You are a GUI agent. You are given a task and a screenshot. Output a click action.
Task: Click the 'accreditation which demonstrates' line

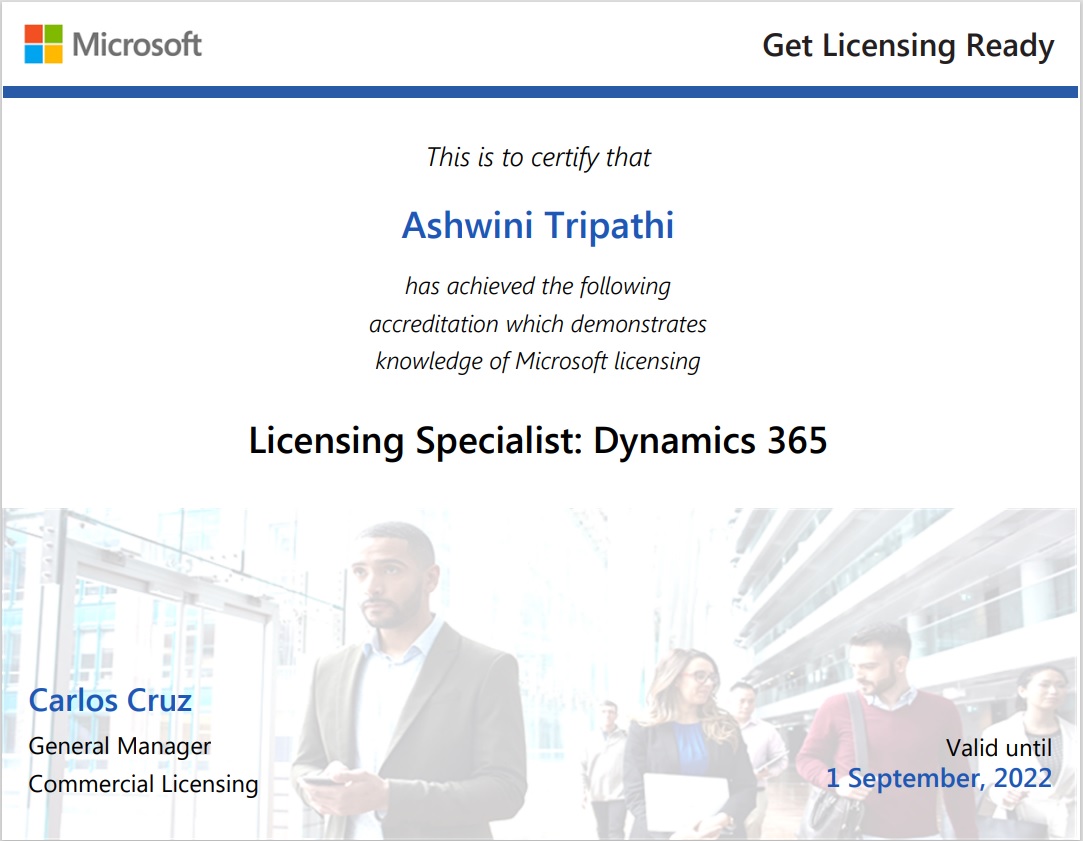click(538, 324)
